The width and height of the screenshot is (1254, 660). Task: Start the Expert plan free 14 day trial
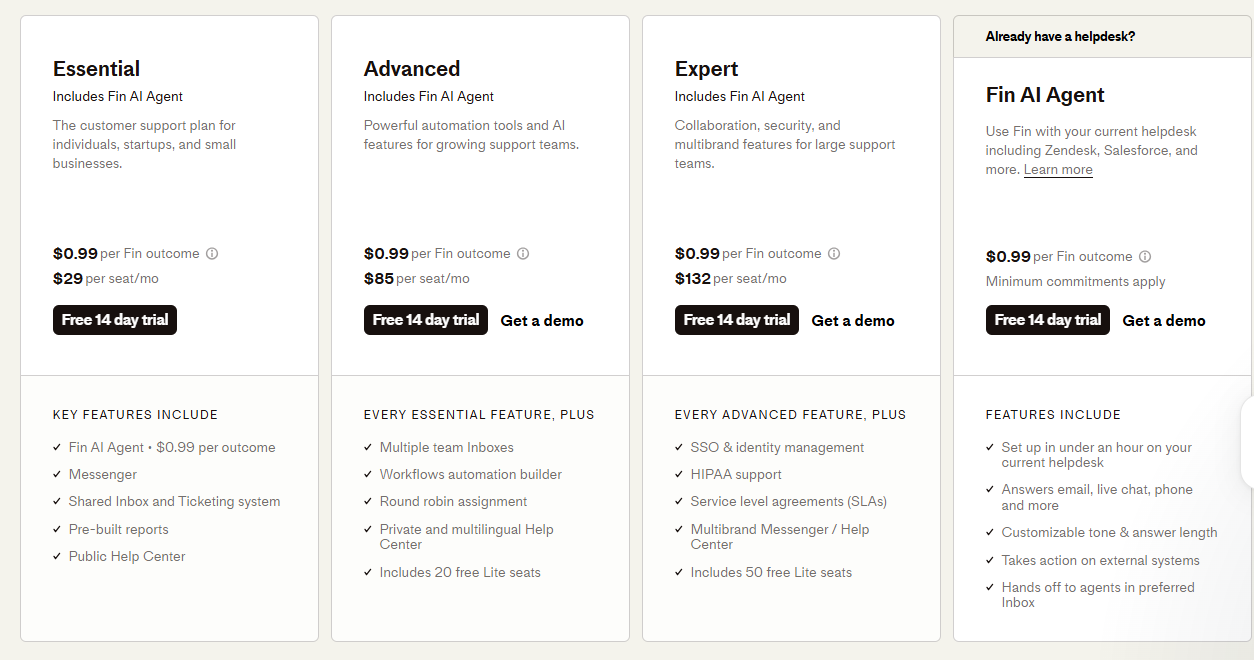pos(737,320)
